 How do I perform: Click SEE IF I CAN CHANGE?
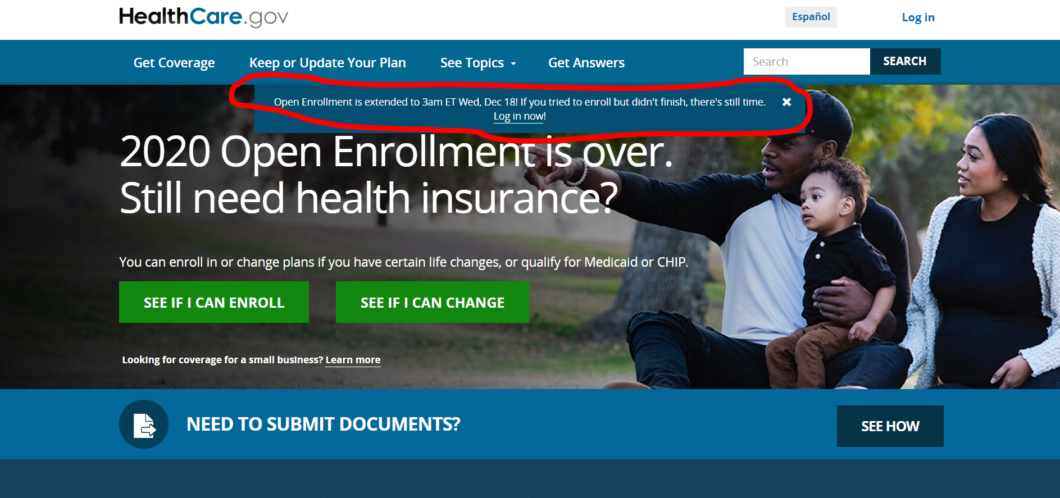432,302
